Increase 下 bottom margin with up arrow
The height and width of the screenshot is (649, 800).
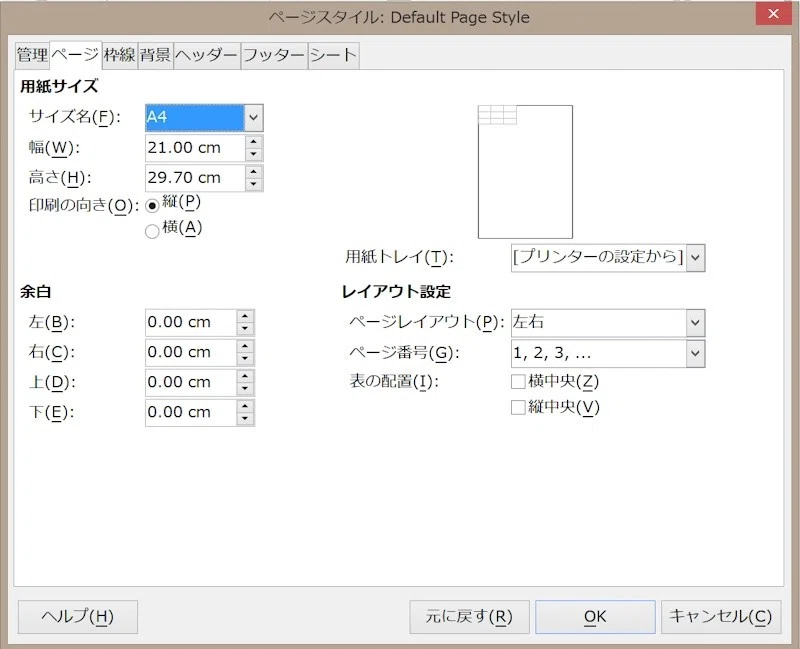click(245, 406)
